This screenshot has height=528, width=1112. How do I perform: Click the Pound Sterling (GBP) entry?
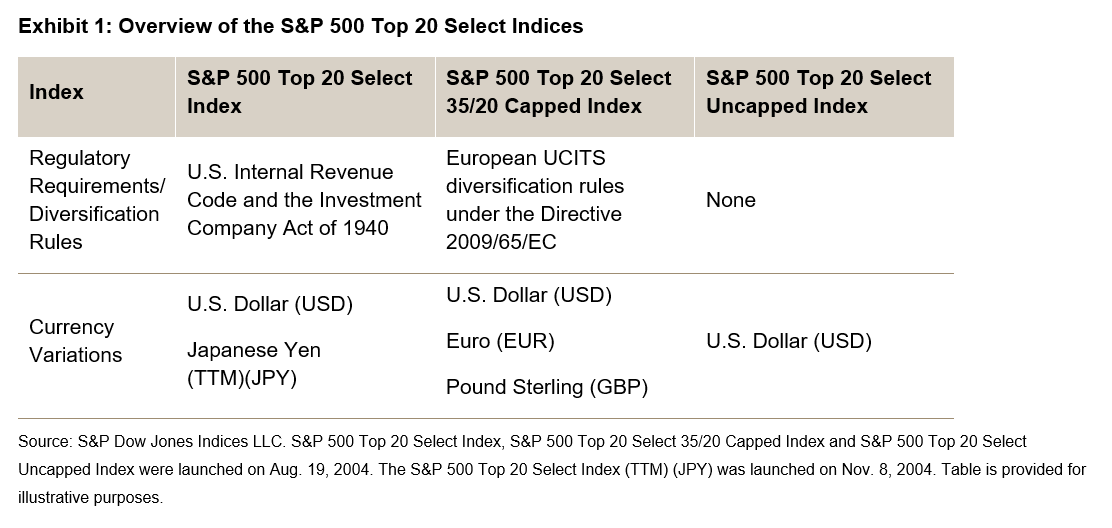pyautogui.click(x=546, y=387)
